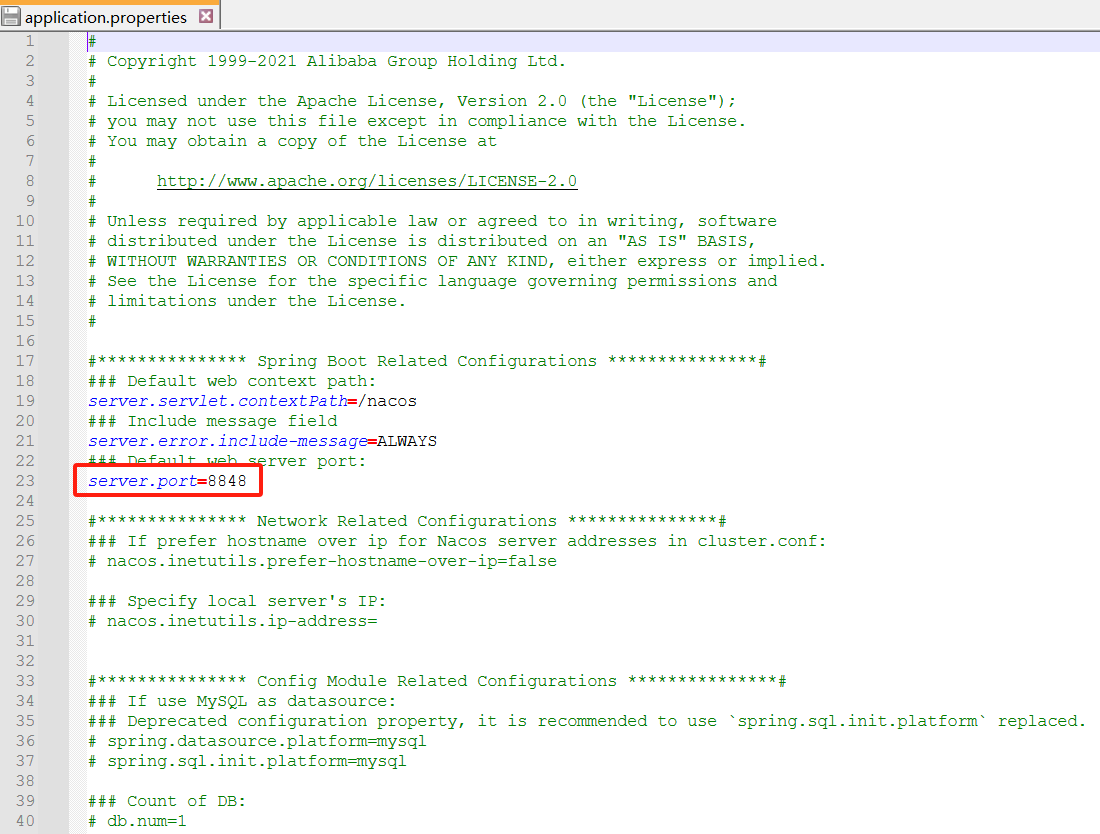Open the Apache license URL link
This screenshot has width=1100, height=834.
364,180
